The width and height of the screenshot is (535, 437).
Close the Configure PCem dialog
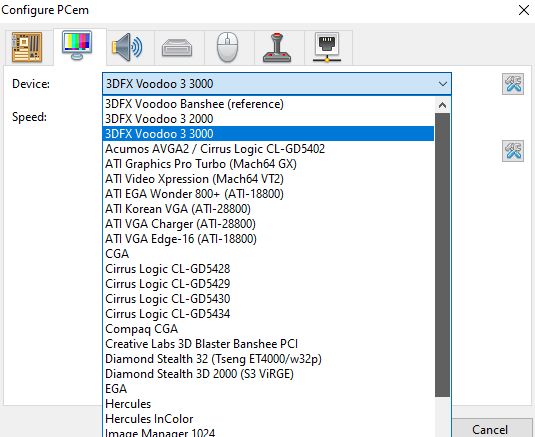[524, 10]
